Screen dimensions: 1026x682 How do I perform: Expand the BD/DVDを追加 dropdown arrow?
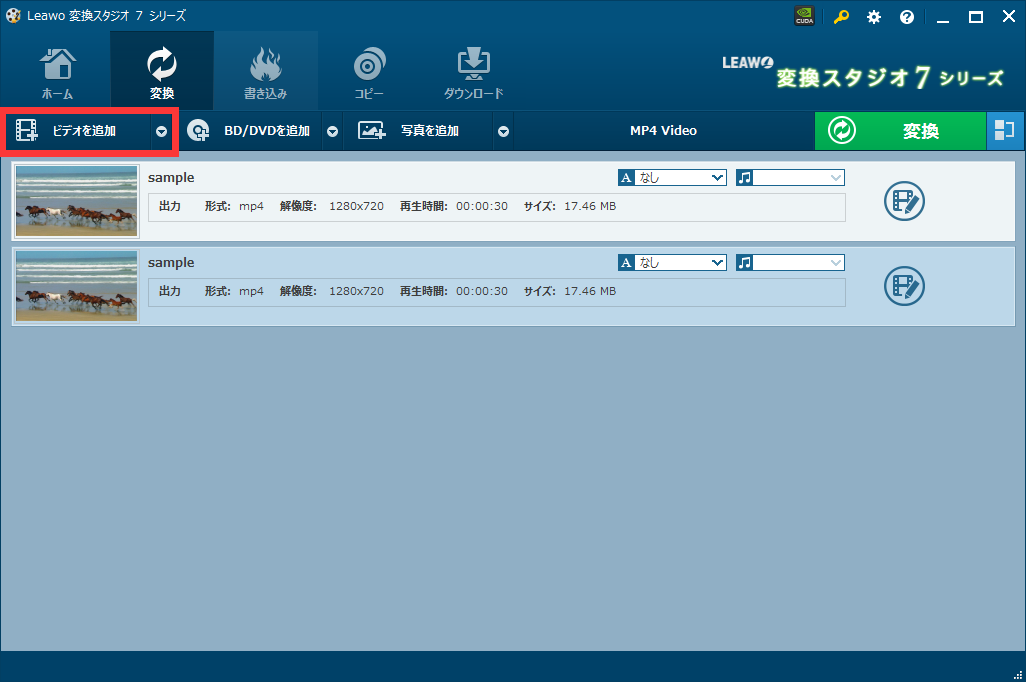click(x=332, y=131)
